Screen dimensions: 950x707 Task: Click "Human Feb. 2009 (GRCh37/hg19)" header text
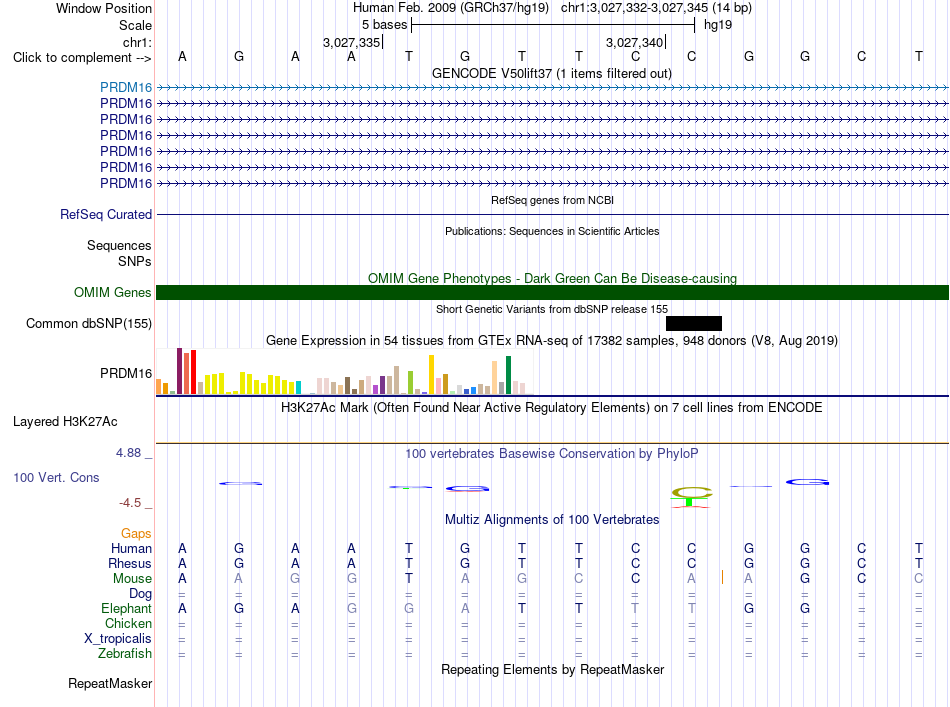coord(451,8)
